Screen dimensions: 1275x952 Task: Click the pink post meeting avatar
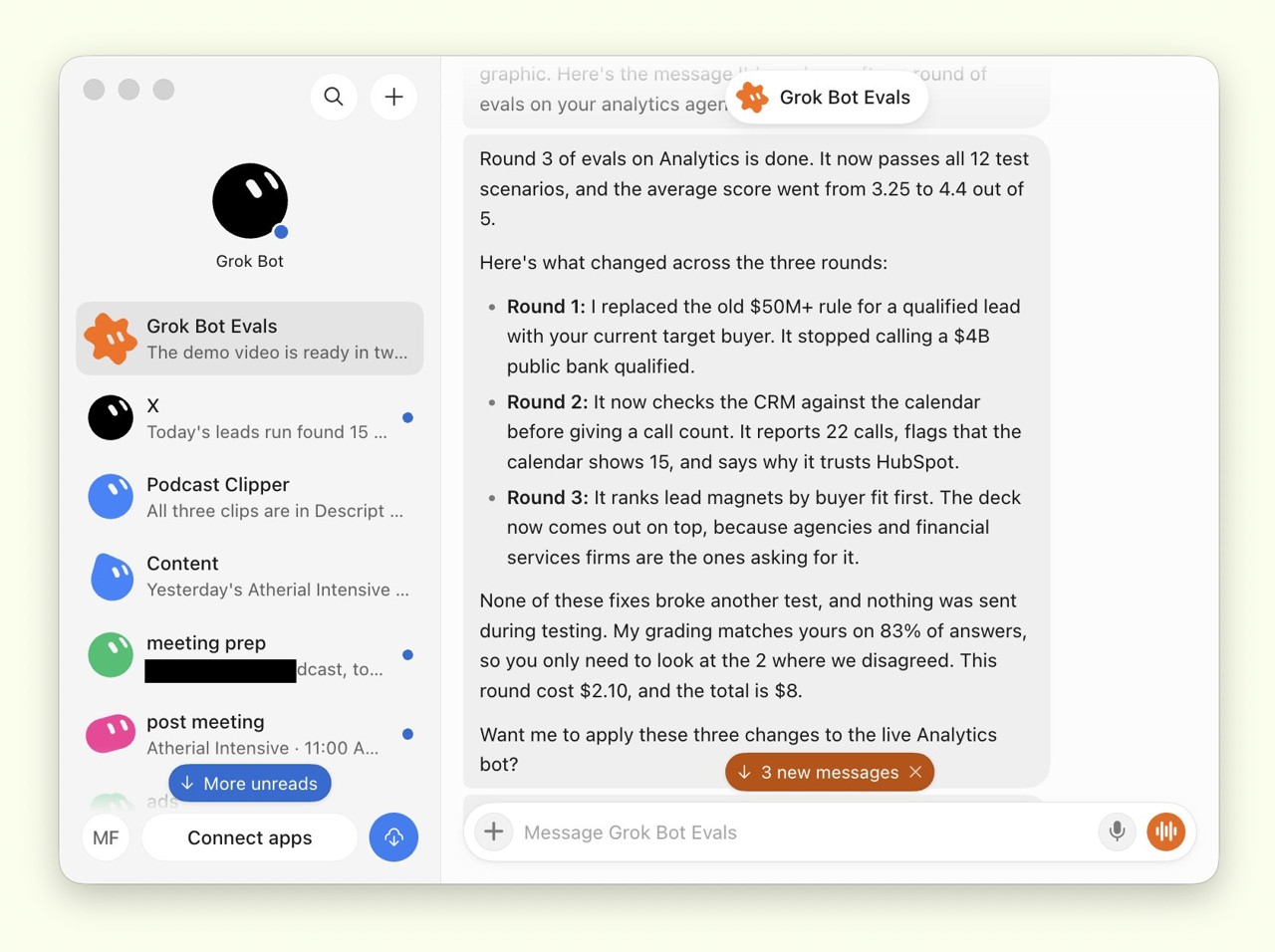[x=111, y=734]
